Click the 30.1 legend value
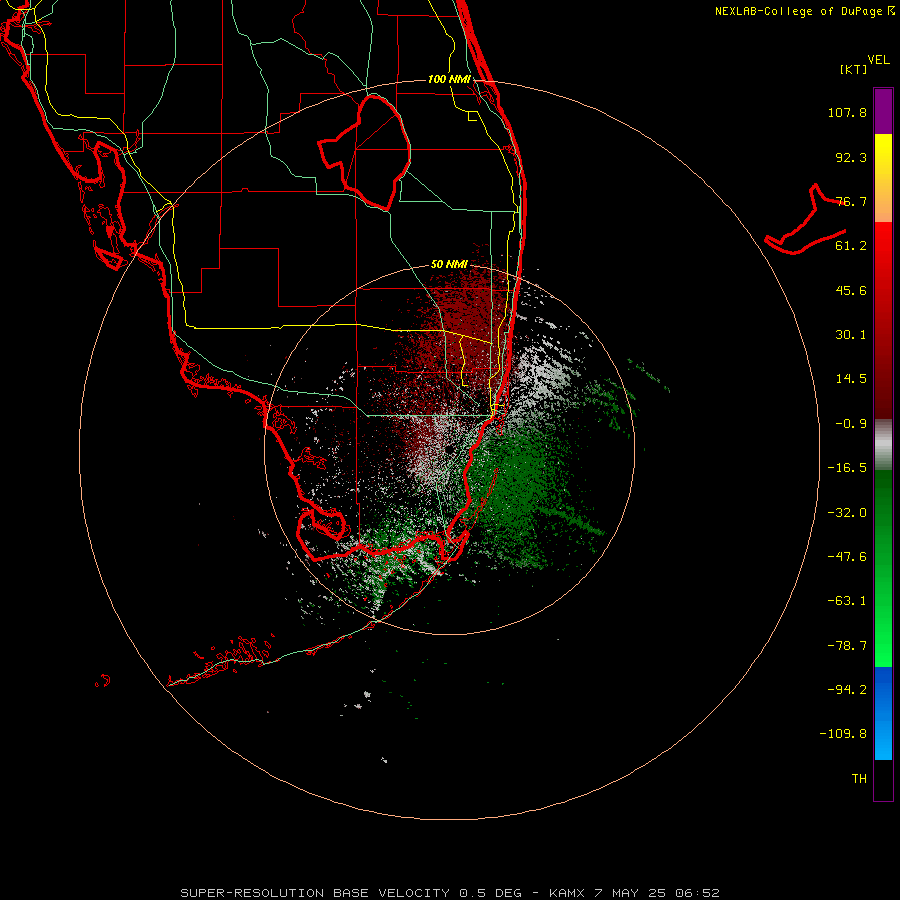 [851, 335]
